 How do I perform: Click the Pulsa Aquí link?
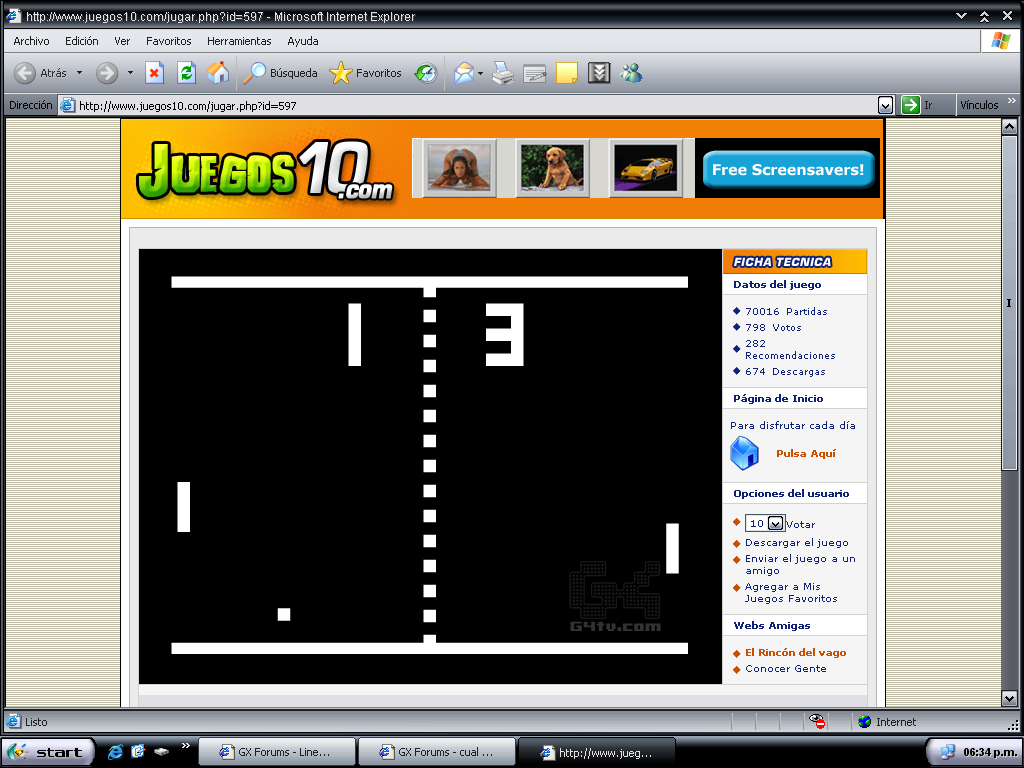click(x=806, y=453)
